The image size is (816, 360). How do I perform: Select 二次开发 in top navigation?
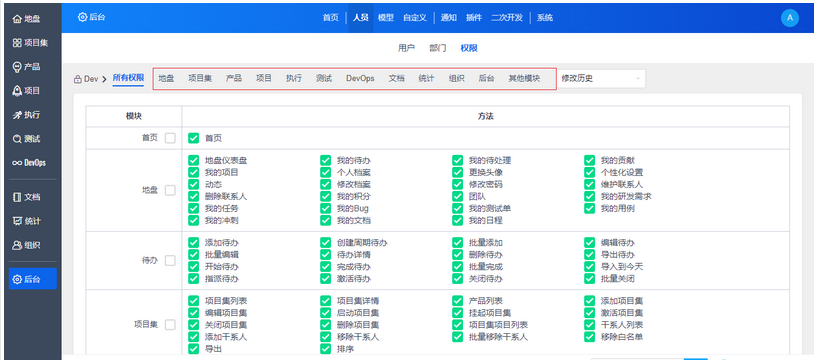point(506,18)
